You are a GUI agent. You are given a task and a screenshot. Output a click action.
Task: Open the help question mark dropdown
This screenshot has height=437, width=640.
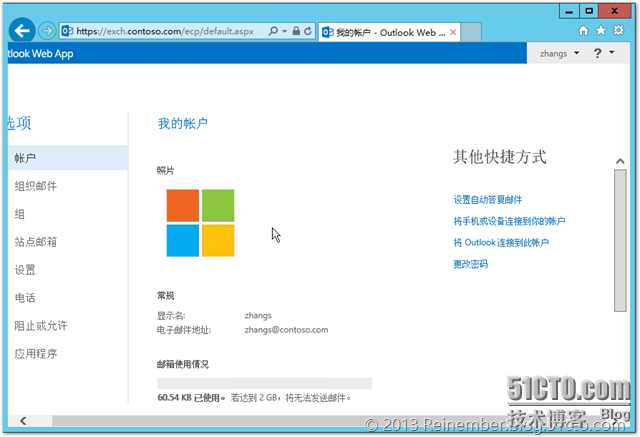(602, 53)
